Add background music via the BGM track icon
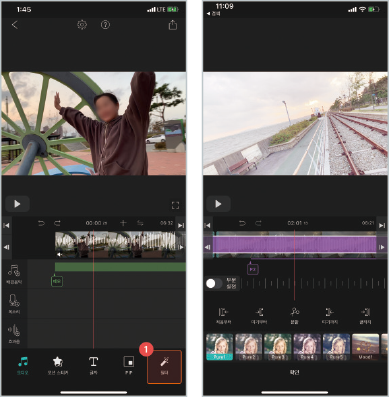This screenshot has height=400, width=389. (14, 274)
